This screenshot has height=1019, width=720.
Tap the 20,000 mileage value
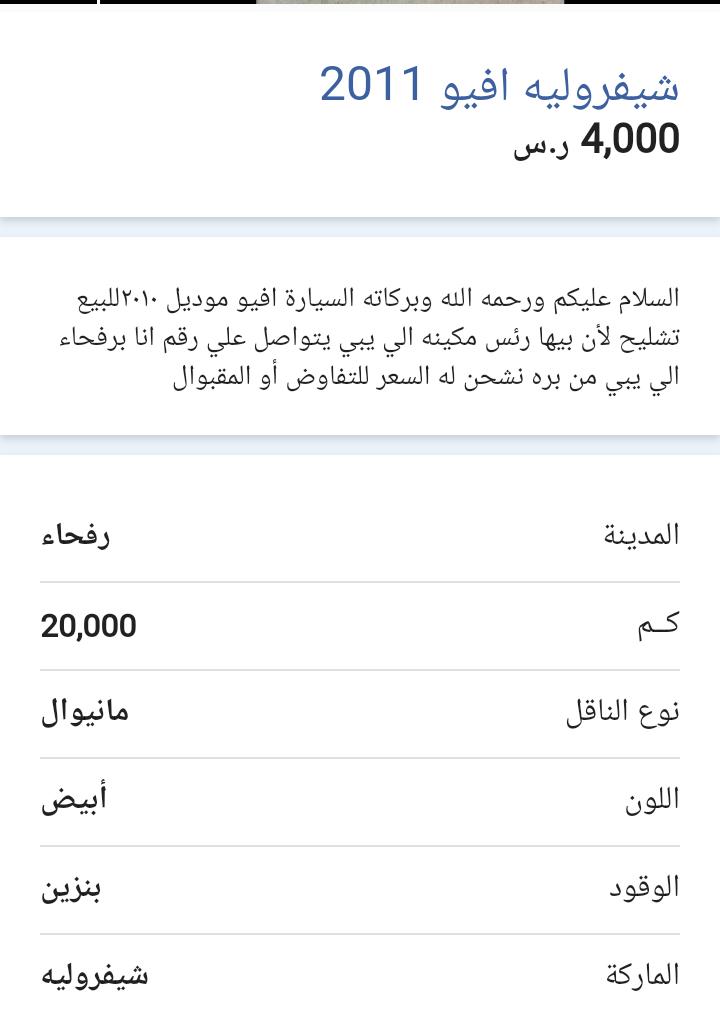pos(88,626)
